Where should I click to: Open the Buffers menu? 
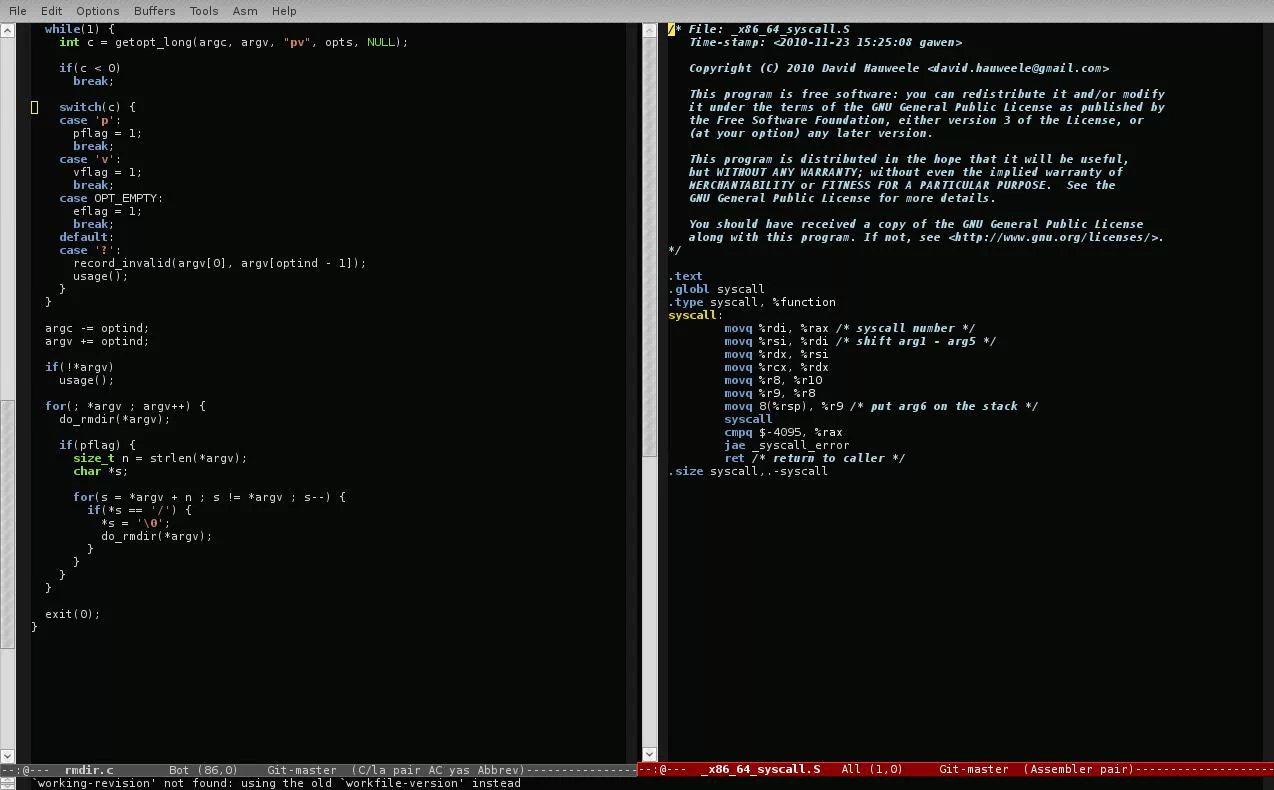coord(154,11)
